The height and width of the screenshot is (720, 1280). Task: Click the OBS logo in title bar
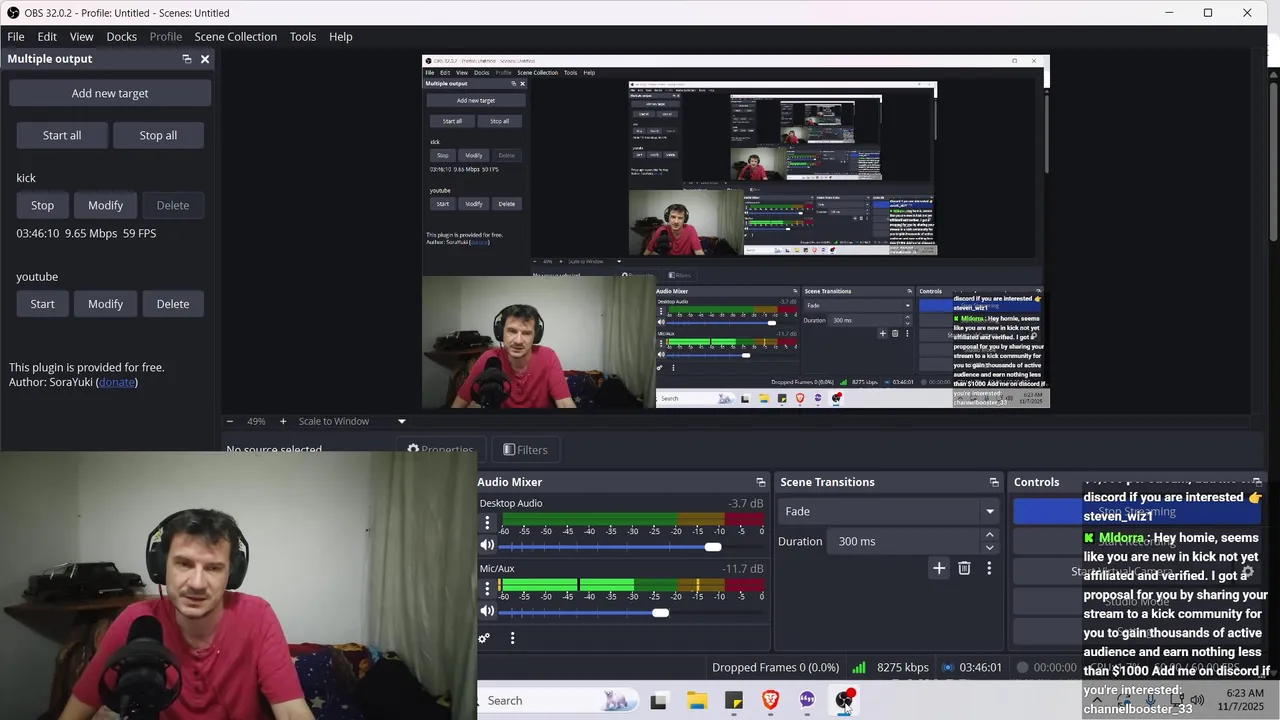click(x=13, y=13)
